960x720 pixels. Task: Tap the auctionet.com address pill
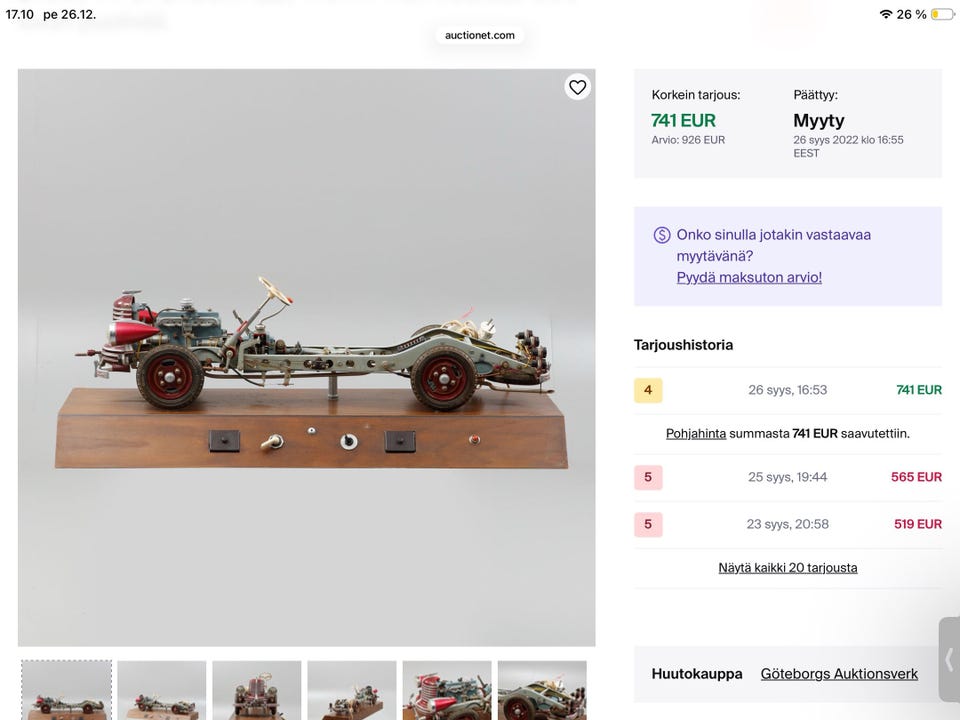(480, 35)
